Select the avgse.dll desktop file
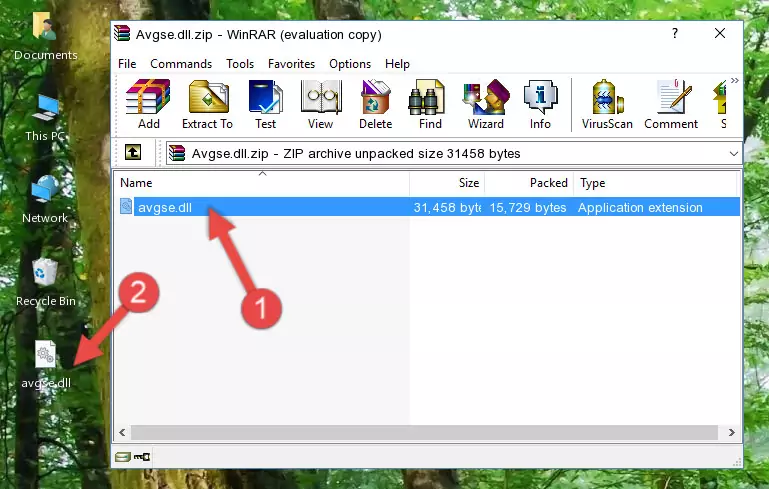The height and width of the screenshot is (489, 769). pyautogui.click(x=46, y=365)
